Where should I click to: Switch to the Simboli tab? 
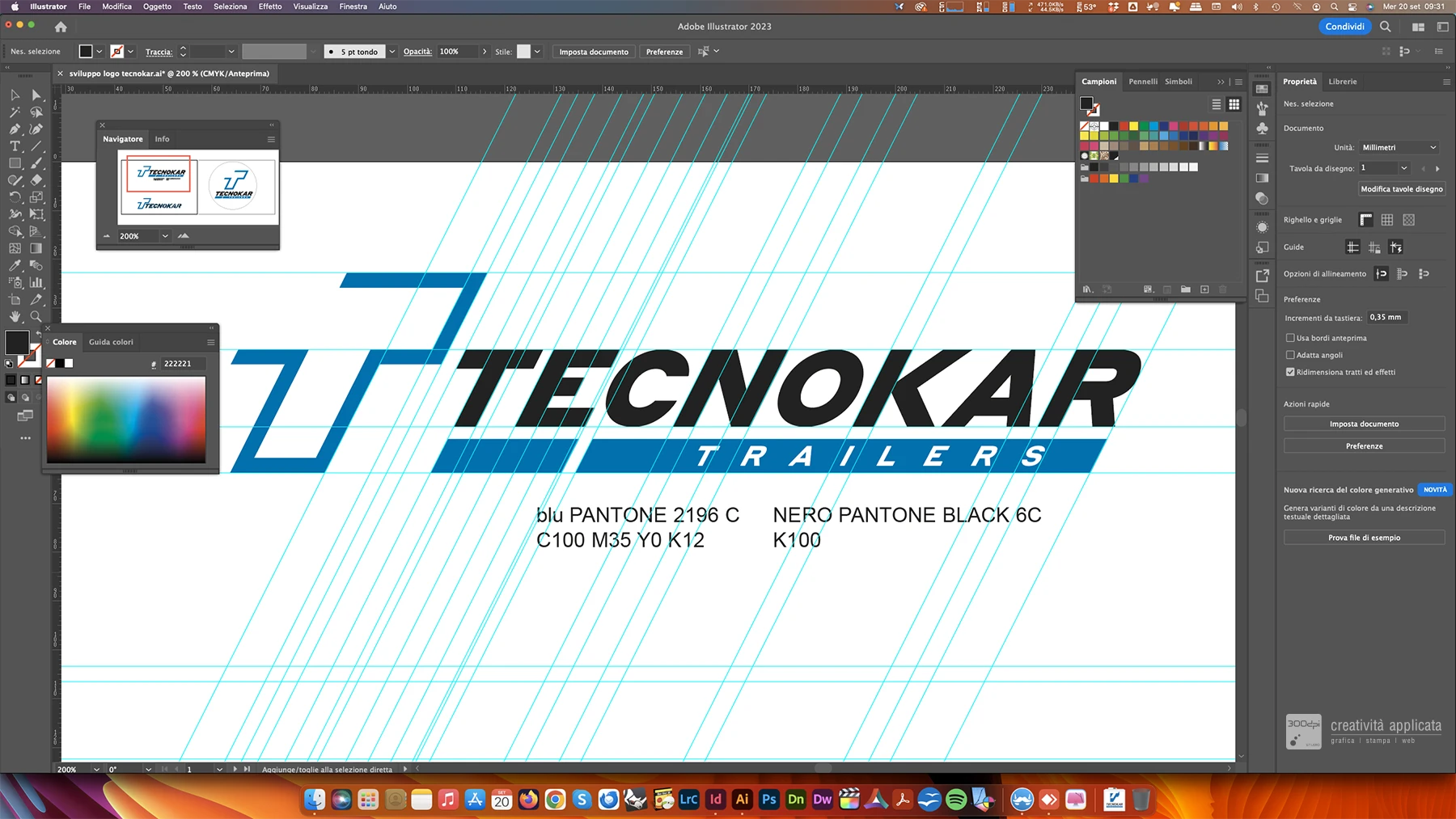1179,82
